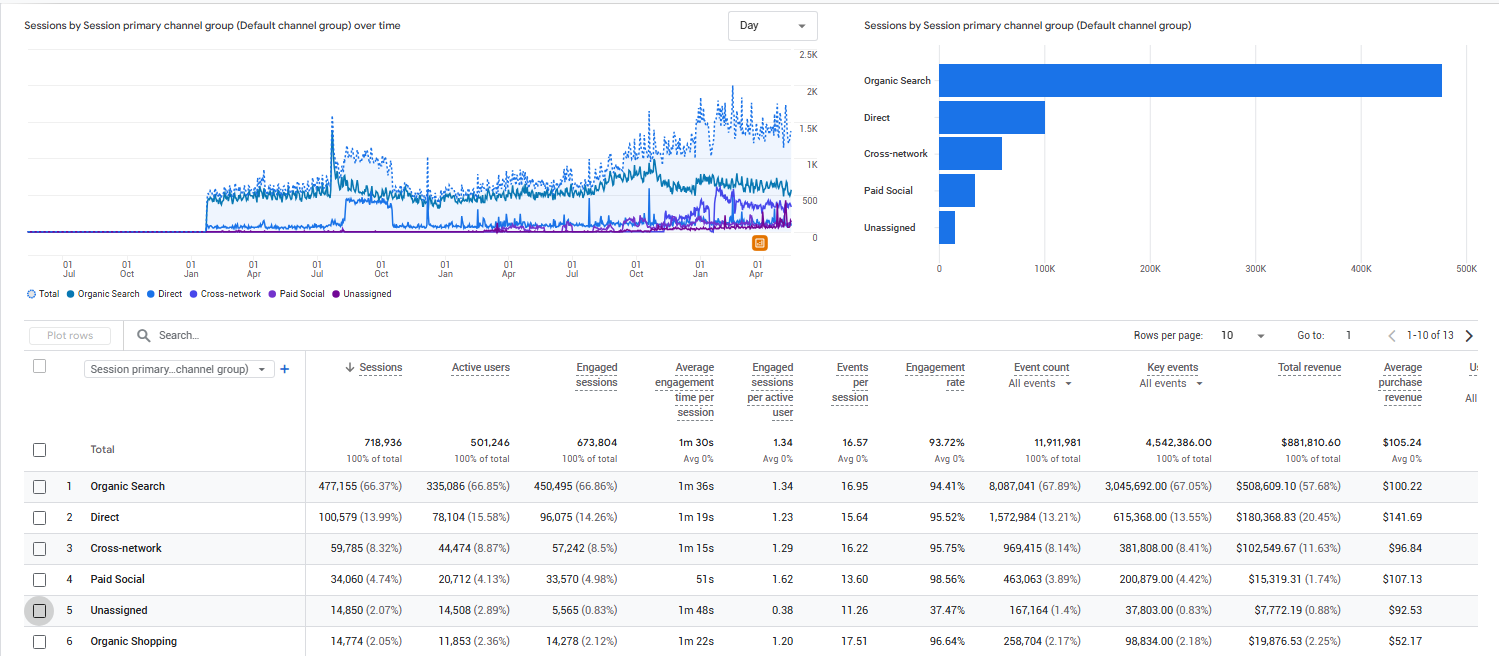The height and width of the screenshot is (656, 1499).
Task: Sort by Engaged sessions per active user
Action: [772, 390]
